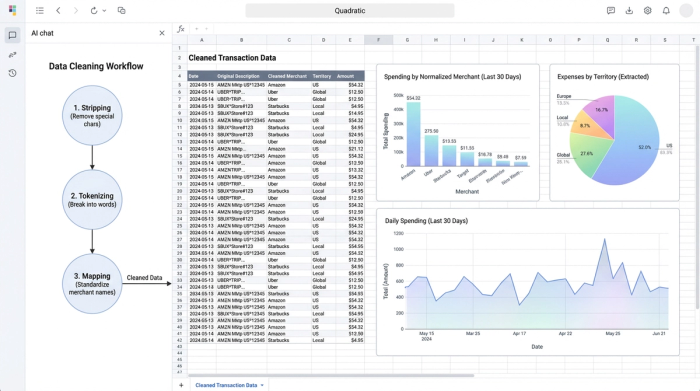This screenshot has width=700, height=391.
Task: Open the history clock sidebar icon
Action: coord(12,73)
